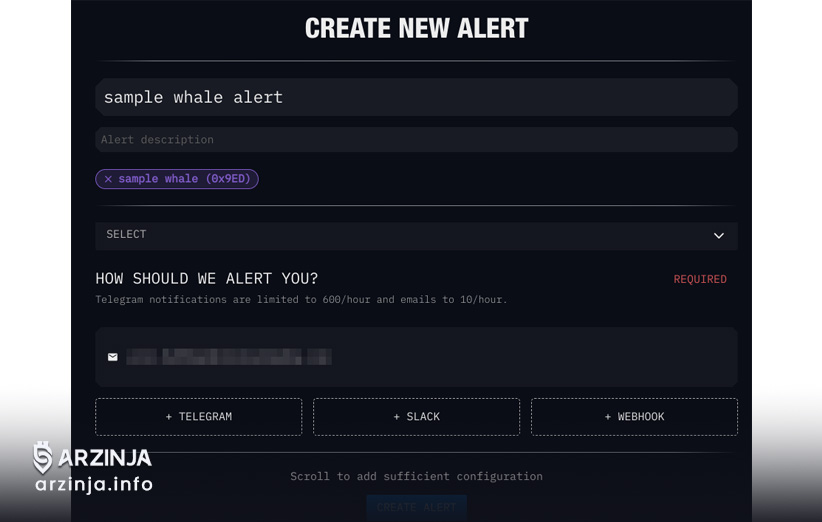This screenshot has height=522, width=822.
Task: Click the Arzinja shield logo icon
Action: (x=43, y=458)
